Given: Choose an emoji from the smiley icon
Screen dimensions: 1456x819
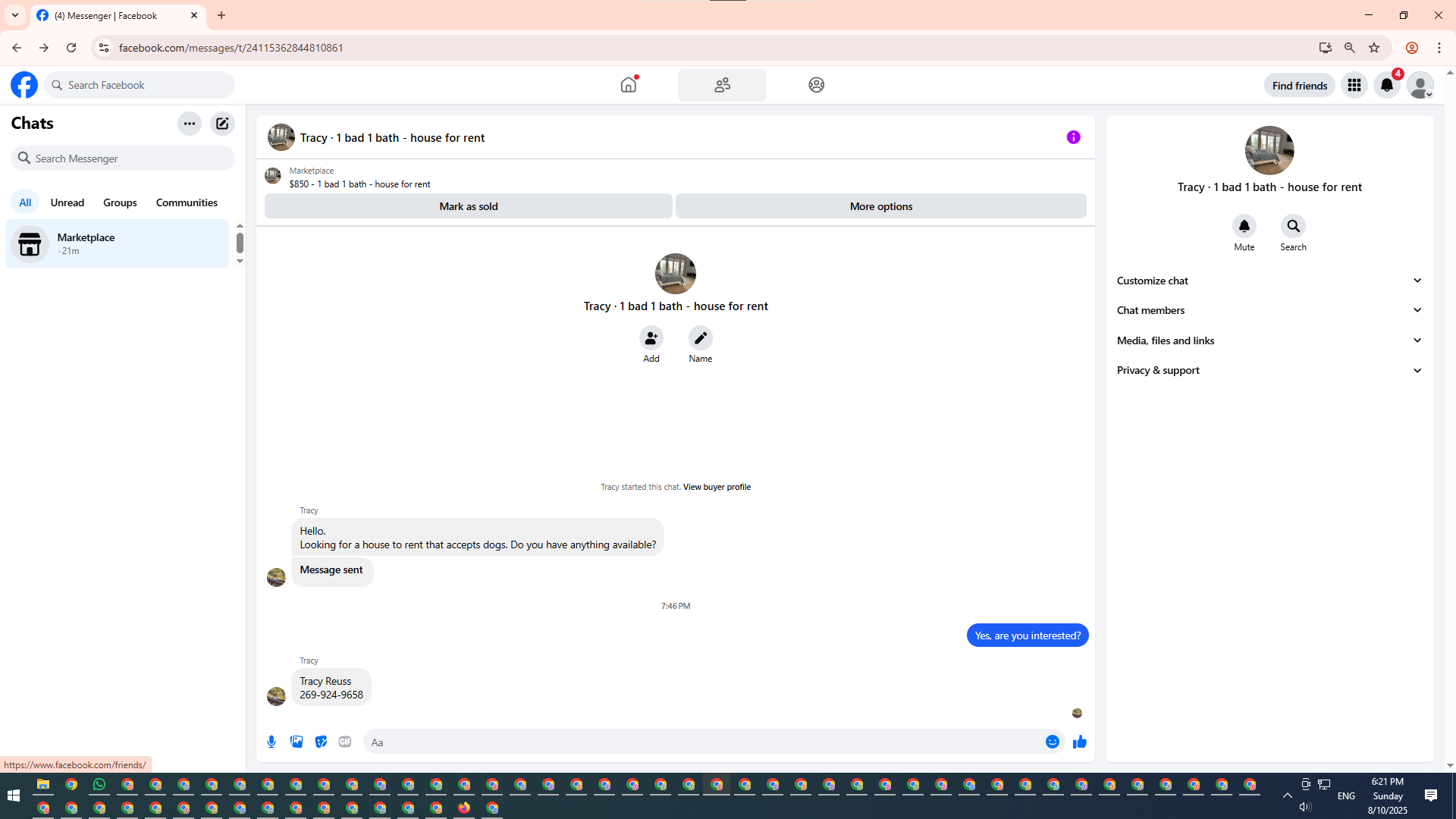Looking at the screenshot, I should [x=1052, y=742].
